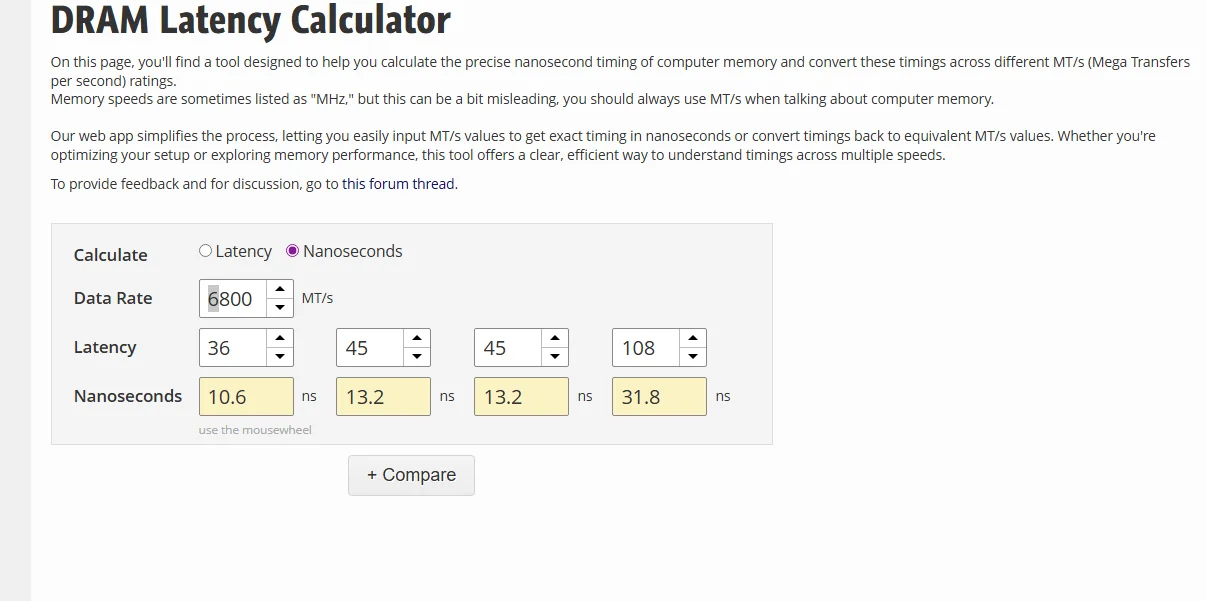Screen dimensions: 1207x601
Task: Click the 10.6 ns Nanoseconds field
Action: point(246,396)
